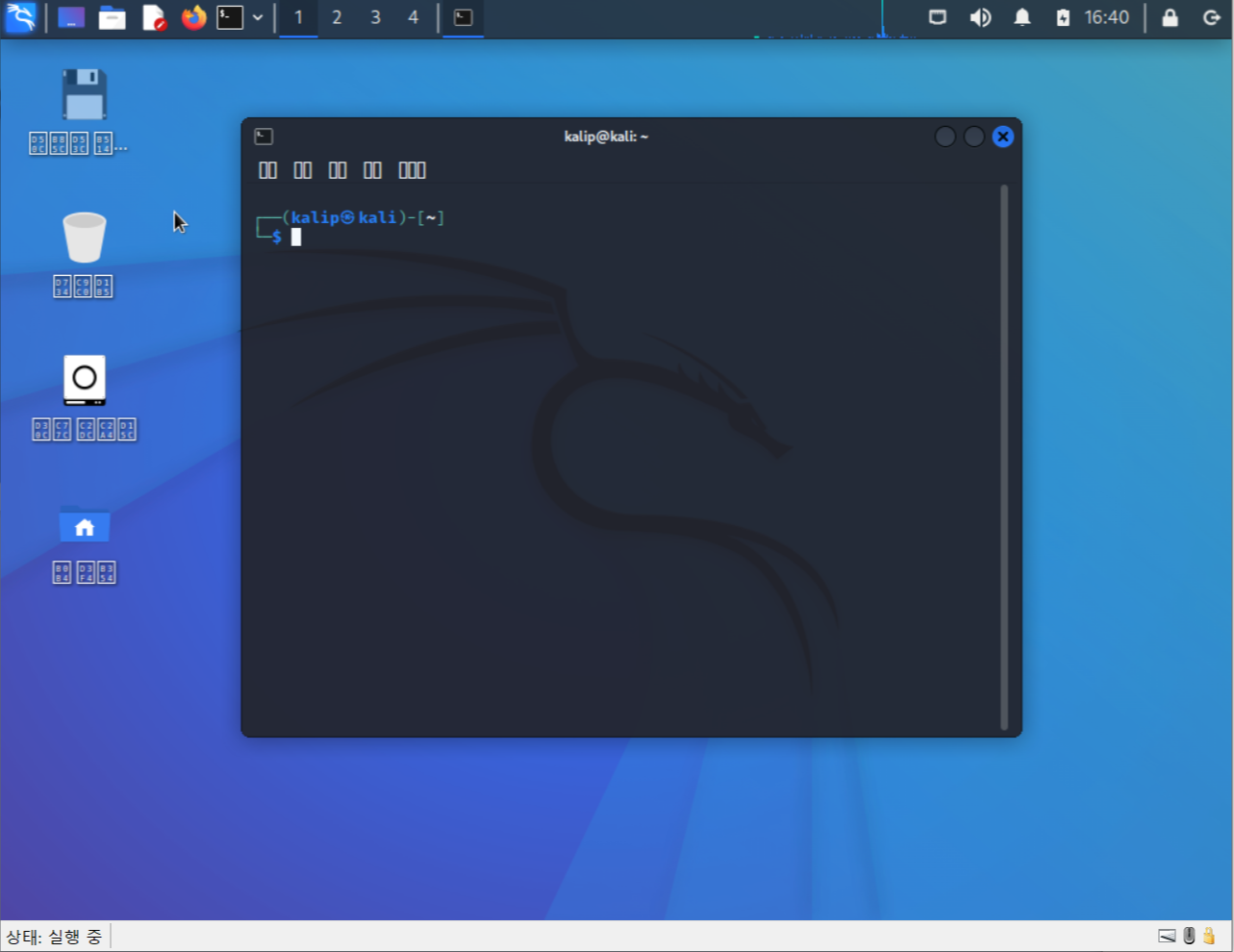Close the terminal with blue X button
This screenshot has height=952, width=1234.
1003,137
